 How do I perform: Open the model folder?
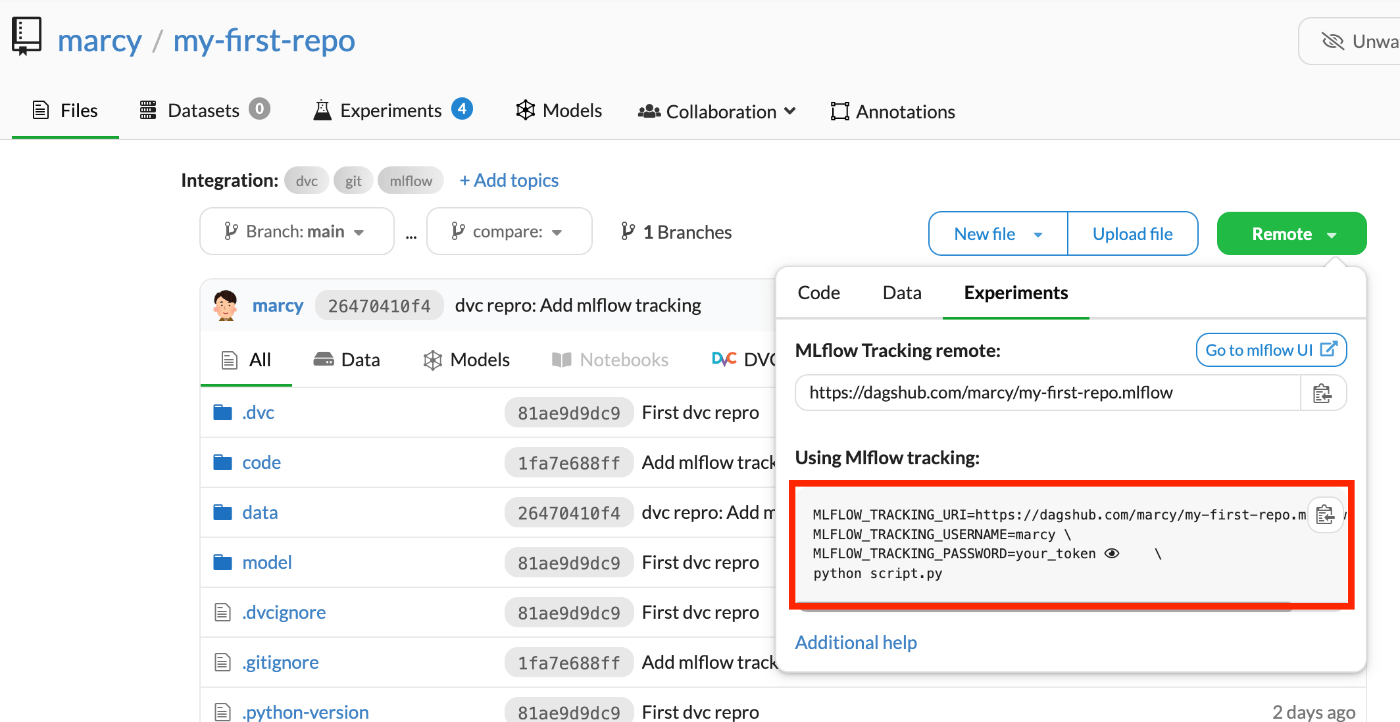(267, 562)
